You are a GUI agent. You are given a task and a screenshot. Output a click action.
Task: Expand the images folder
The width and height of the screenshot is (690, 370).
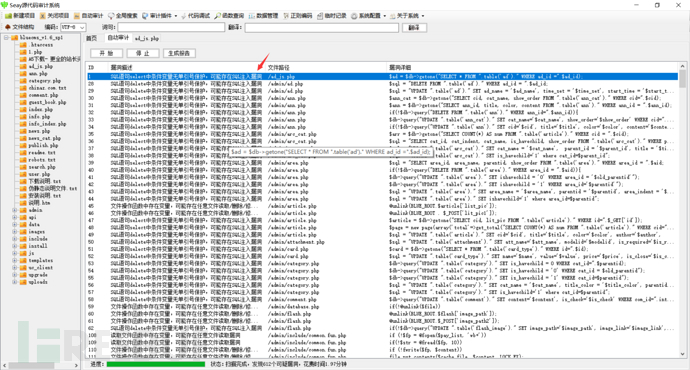(15, 232)
